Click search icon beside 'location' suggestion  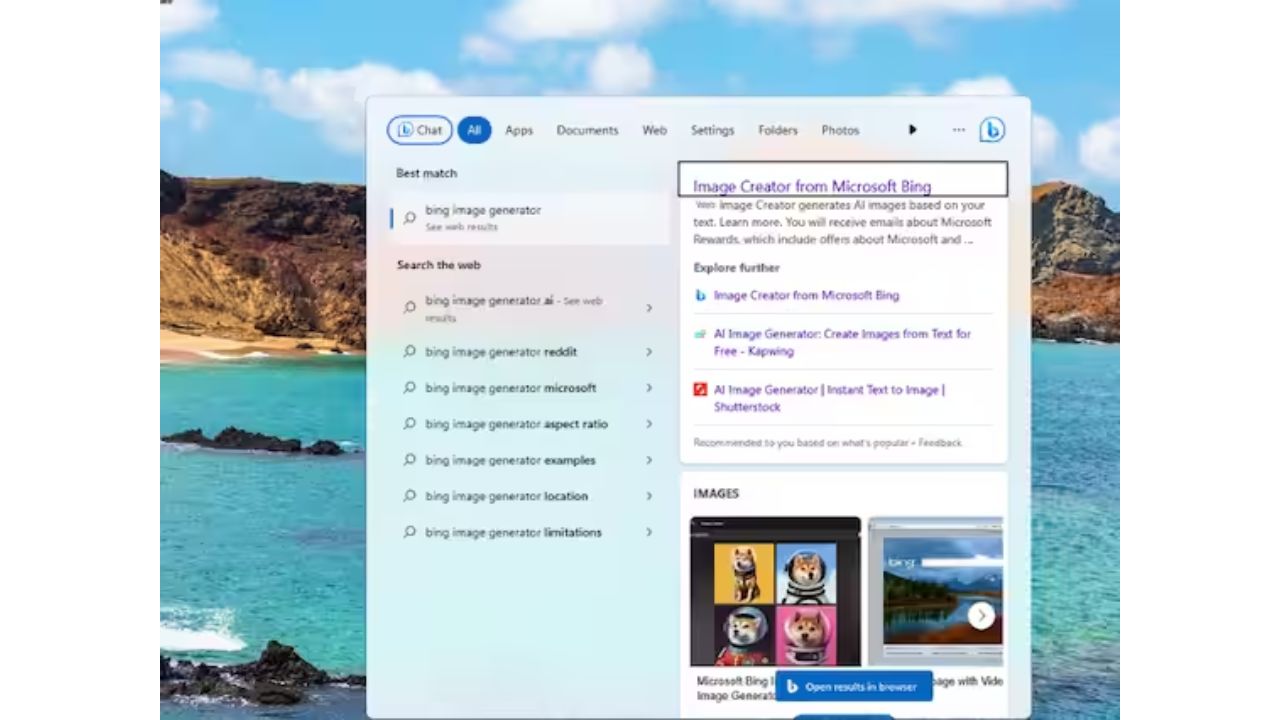click(x=409, y=496)
